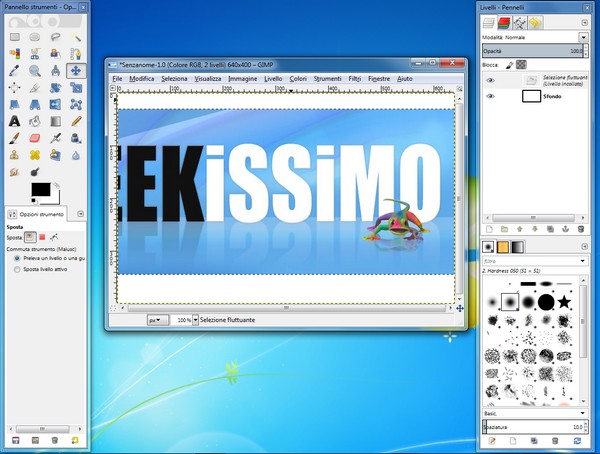Screen dimensions: 600x454
Task: Refresh brushes with bottom-right icon
Action: 577,441
